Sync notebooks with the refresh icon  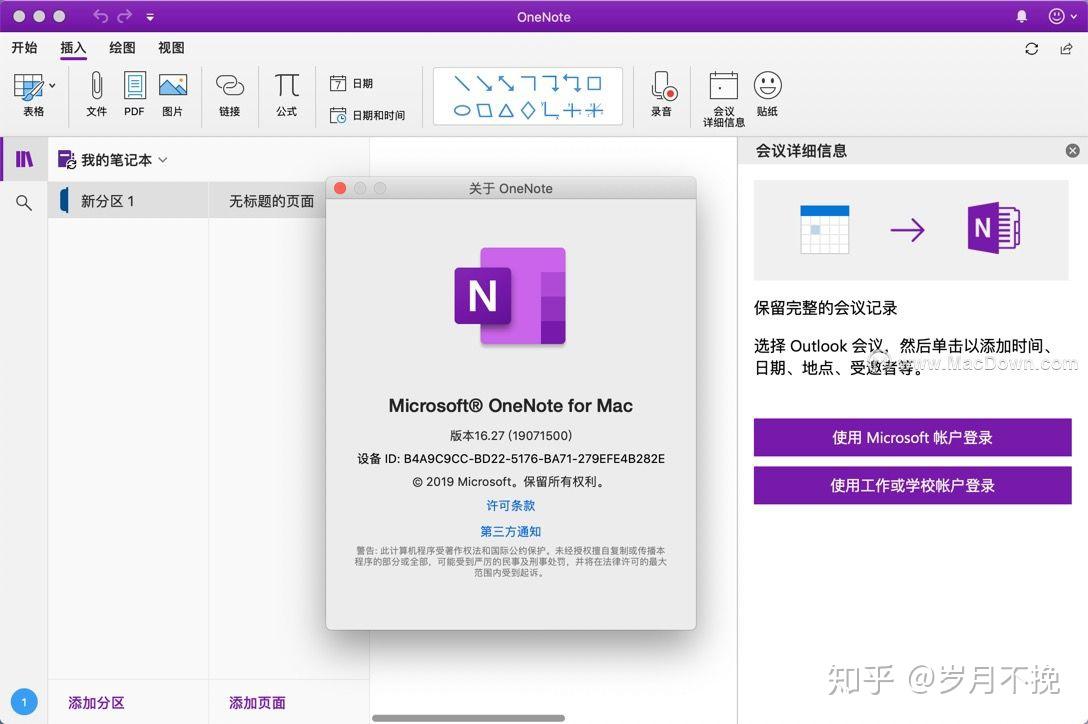1031,47
